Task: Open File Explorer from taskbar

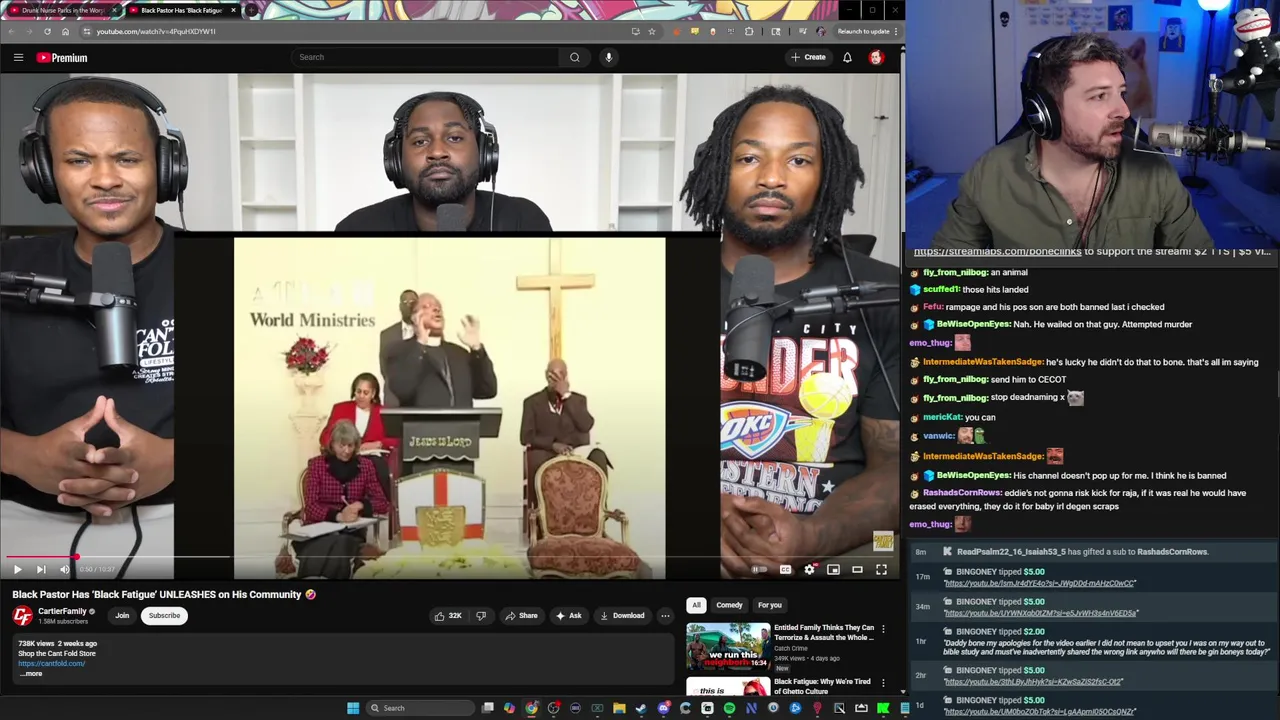Action: [619, 708]
